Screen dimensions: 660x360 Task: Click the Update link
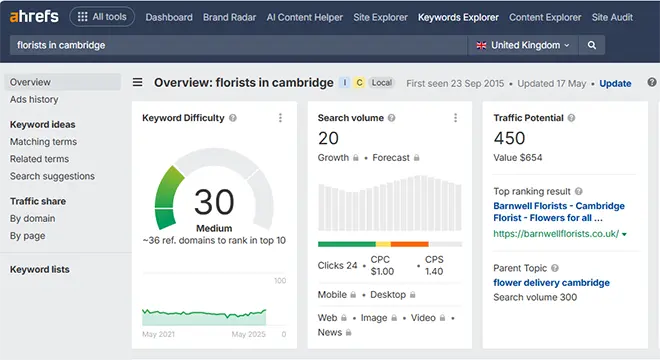[615, 83]
